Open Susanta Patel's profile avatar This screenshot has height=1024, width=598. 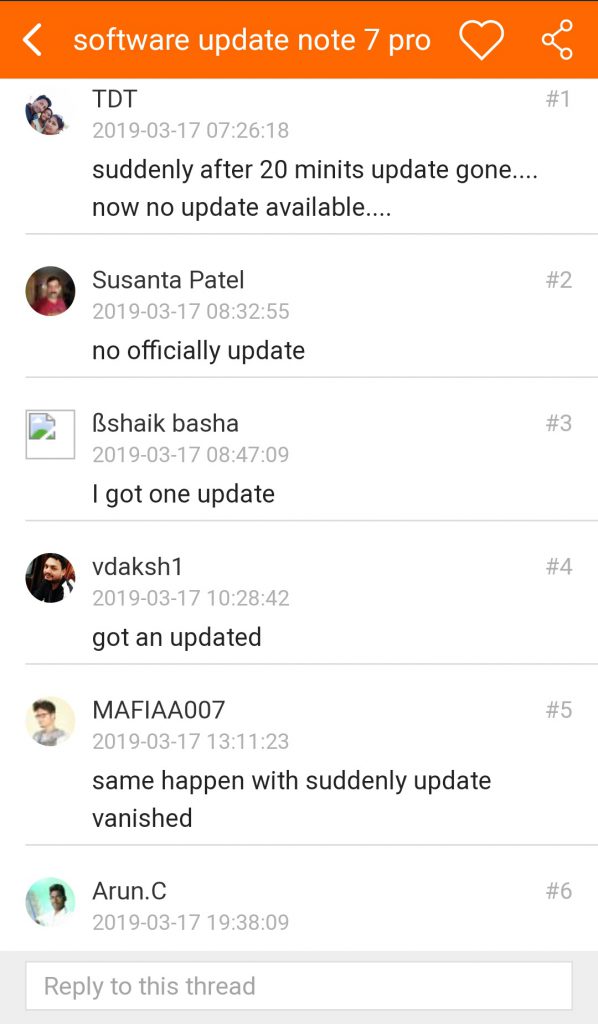[x=50, y=291]
